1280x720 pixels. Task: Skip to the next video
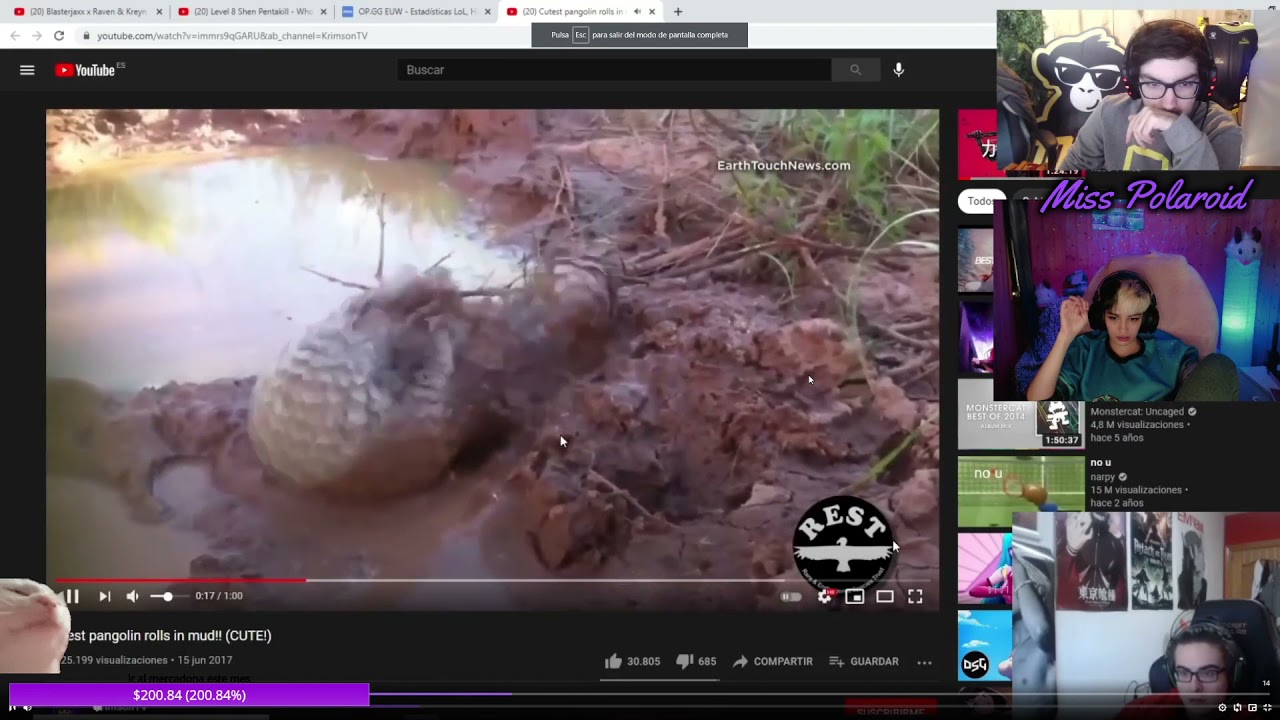click(104, 596)
